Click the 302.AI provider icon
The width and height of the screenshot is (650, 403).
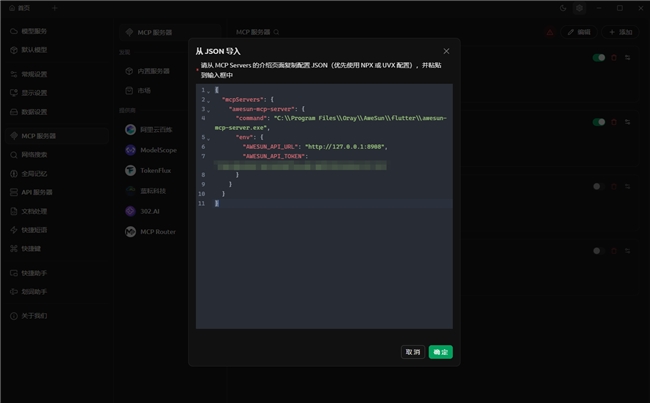[130, 211]
